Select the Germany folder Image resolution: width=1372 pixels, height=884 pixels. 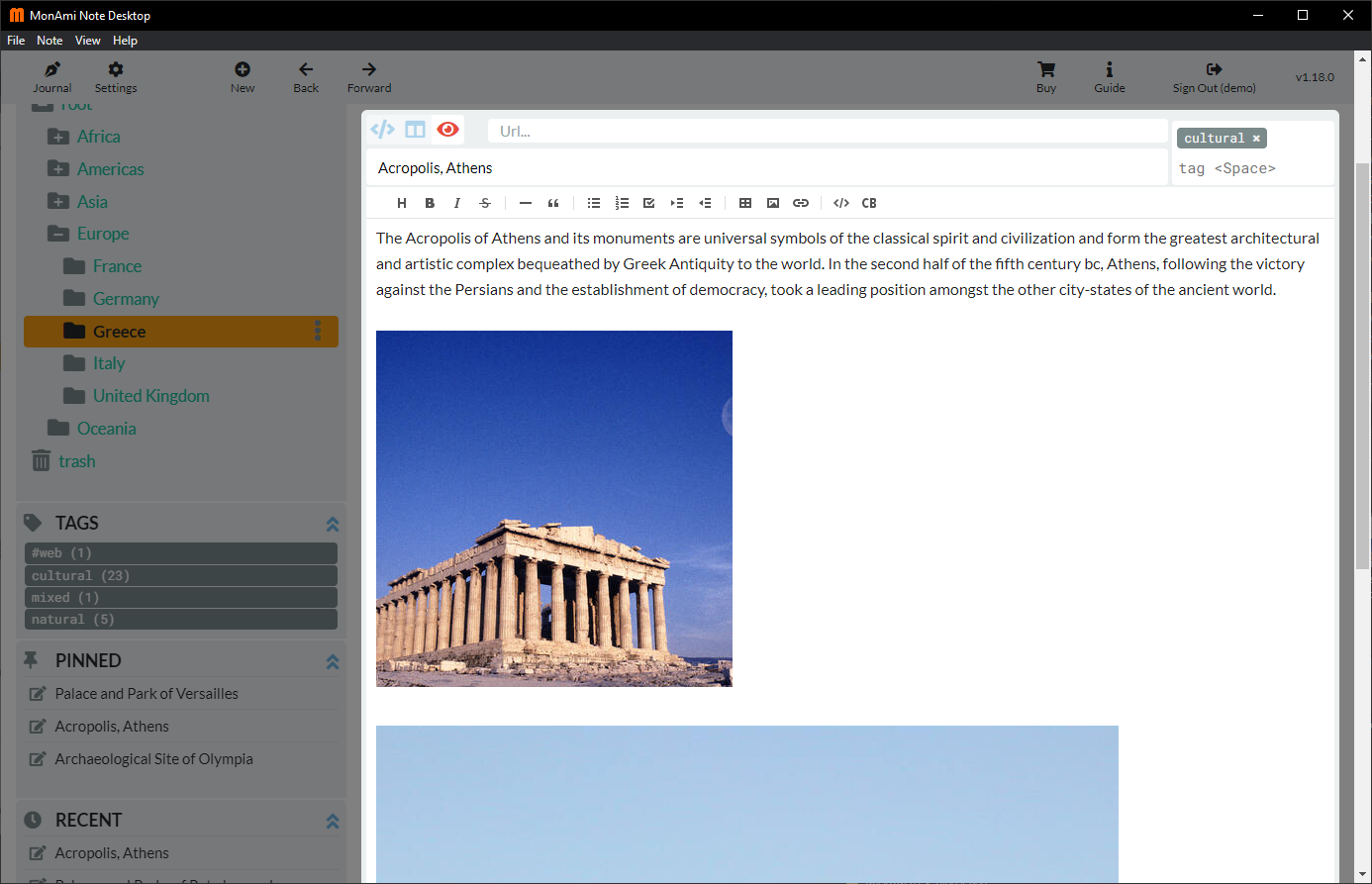point(126,299)
